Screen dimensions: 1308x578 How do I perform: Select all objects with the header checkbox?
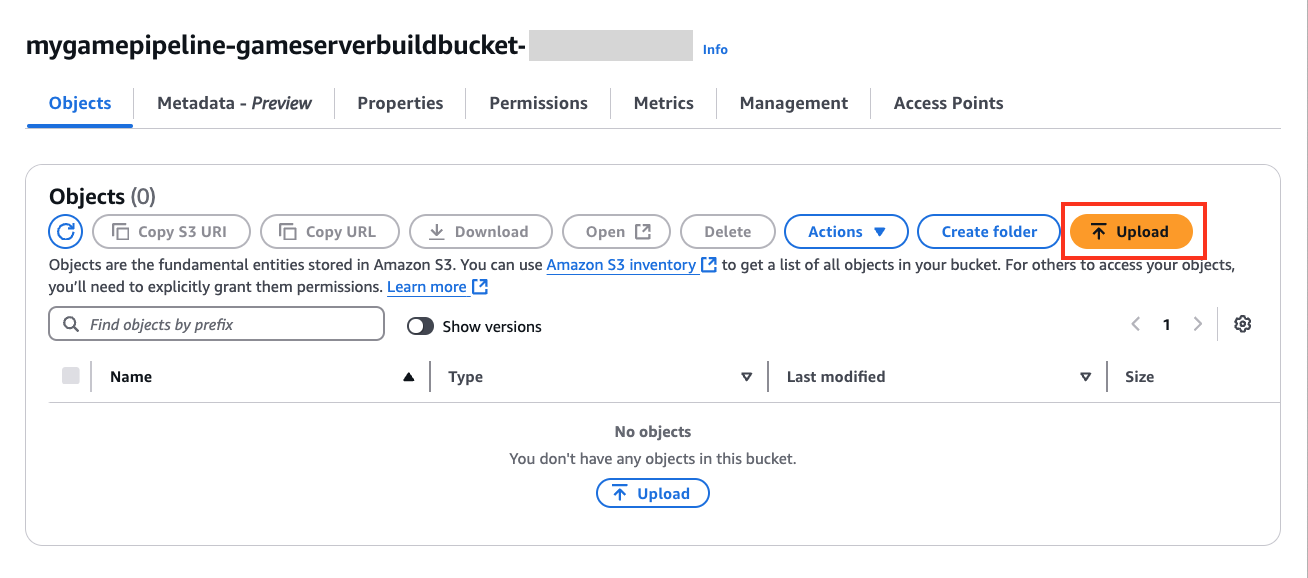click(71, 373)
